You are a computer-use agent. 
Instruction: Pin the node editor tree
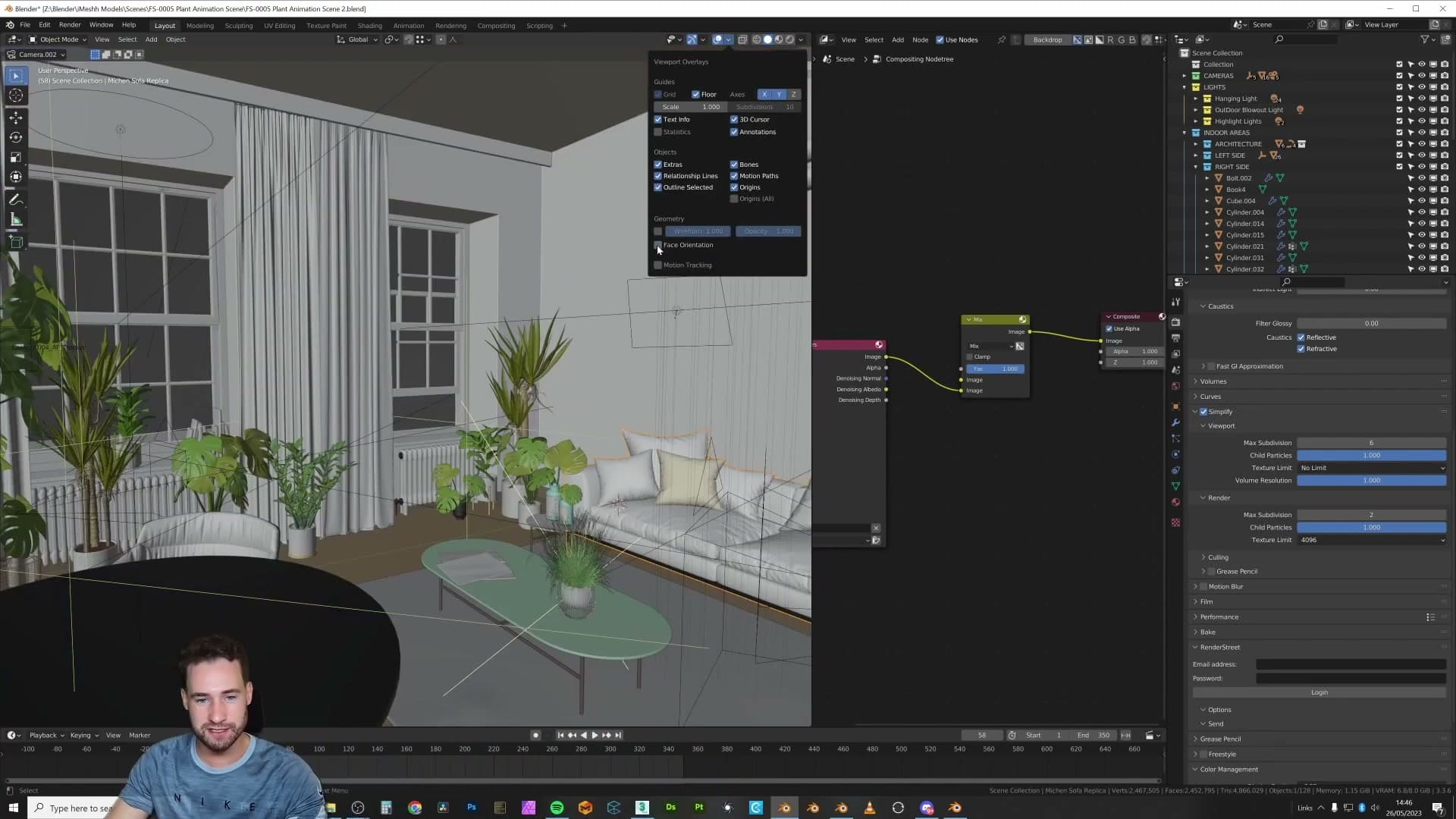point(1002,39)
